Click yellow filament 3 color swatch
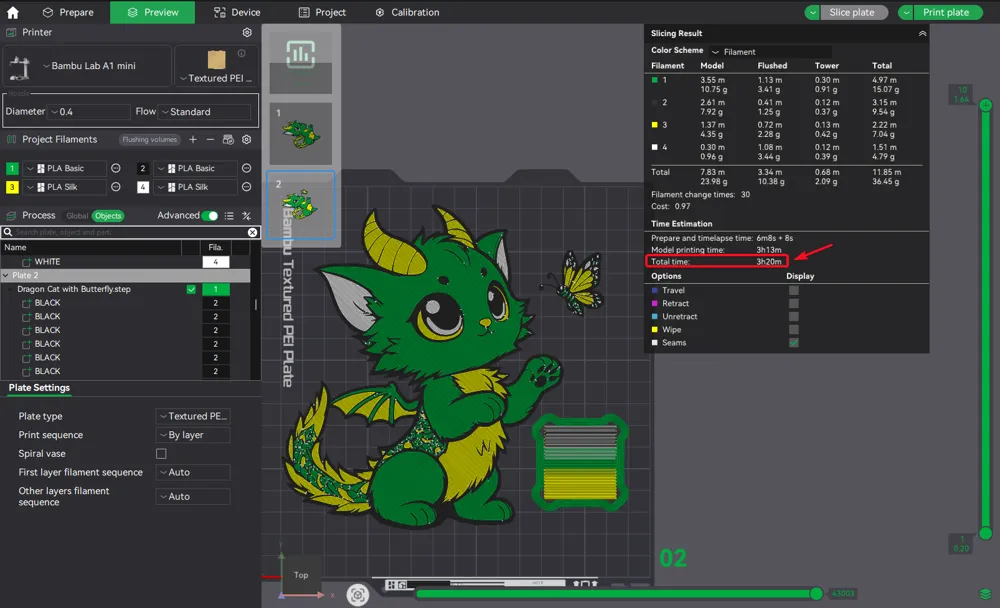The height and width of the screenshot is (608, 1000). [x=12, y=187]
